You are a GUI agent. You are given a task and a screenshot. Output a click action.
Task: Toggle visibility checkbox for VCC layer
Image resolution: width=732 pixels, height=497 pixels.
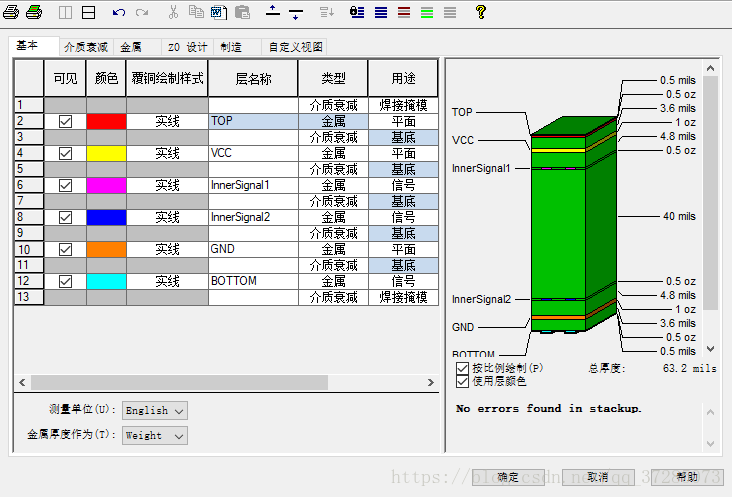65,154
